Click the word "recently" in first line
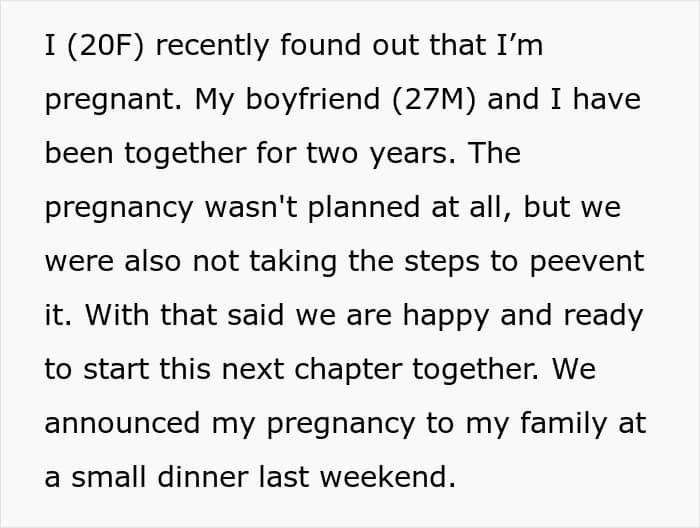The image size is (700, 528). coord(212,46)
